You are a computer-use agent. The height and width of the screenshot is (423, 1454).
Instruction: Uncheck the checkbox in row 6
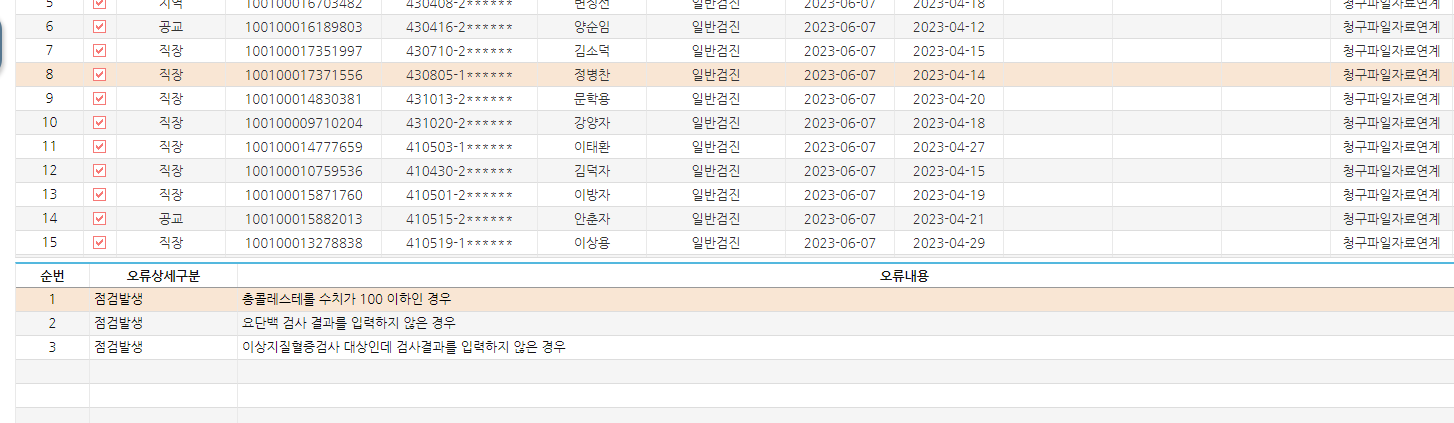pos(99,26)
